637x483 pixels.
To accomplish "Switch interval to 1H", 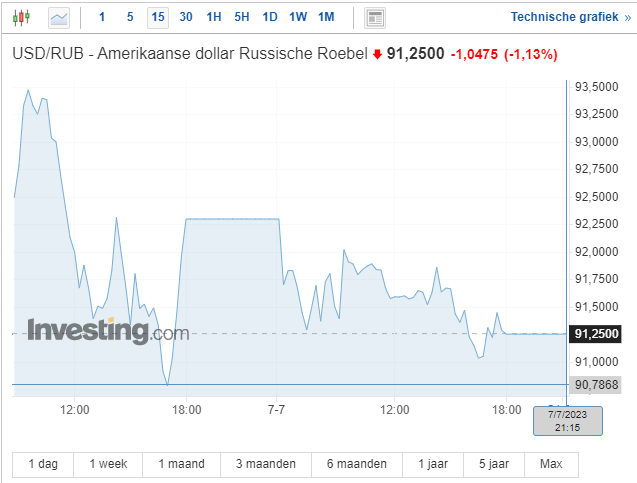I will point(214,17).
